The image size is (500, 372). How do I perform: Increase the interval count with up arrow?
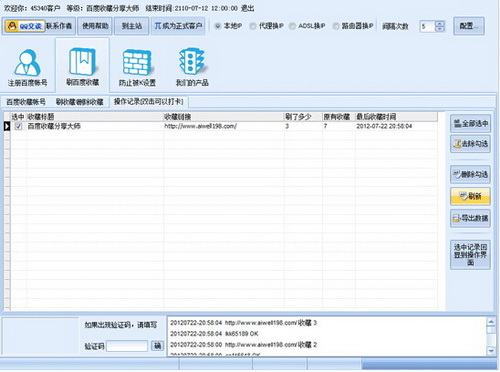(x=440, y=24)
